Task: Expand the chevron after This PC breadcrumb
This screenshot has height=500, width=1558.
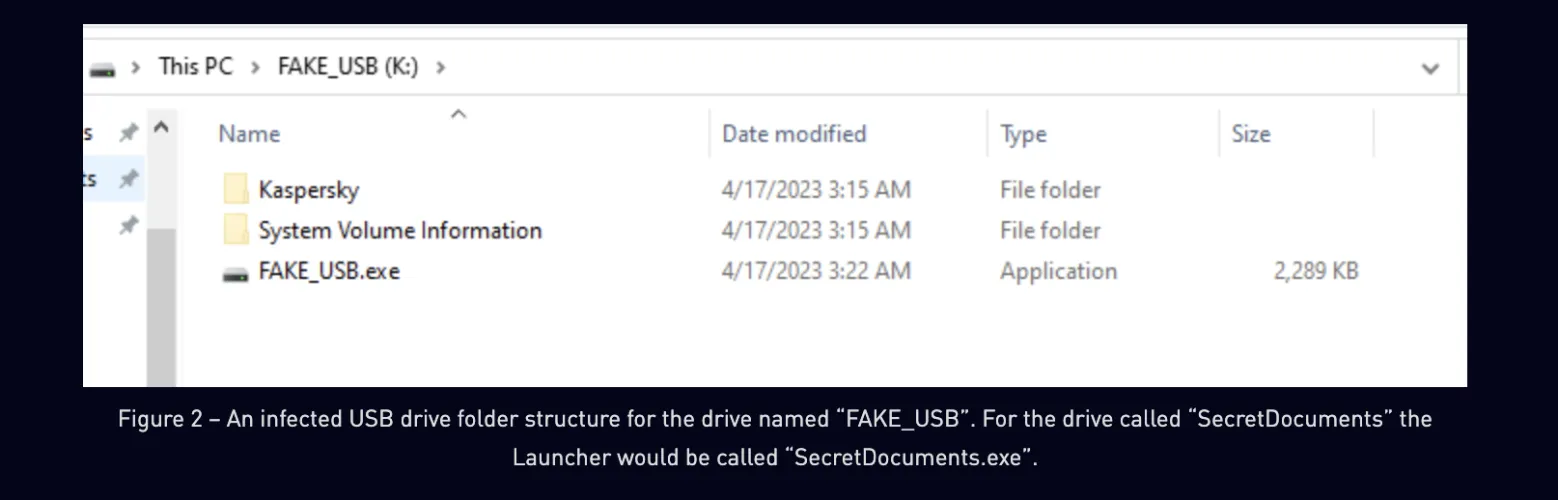Action: 256,68
